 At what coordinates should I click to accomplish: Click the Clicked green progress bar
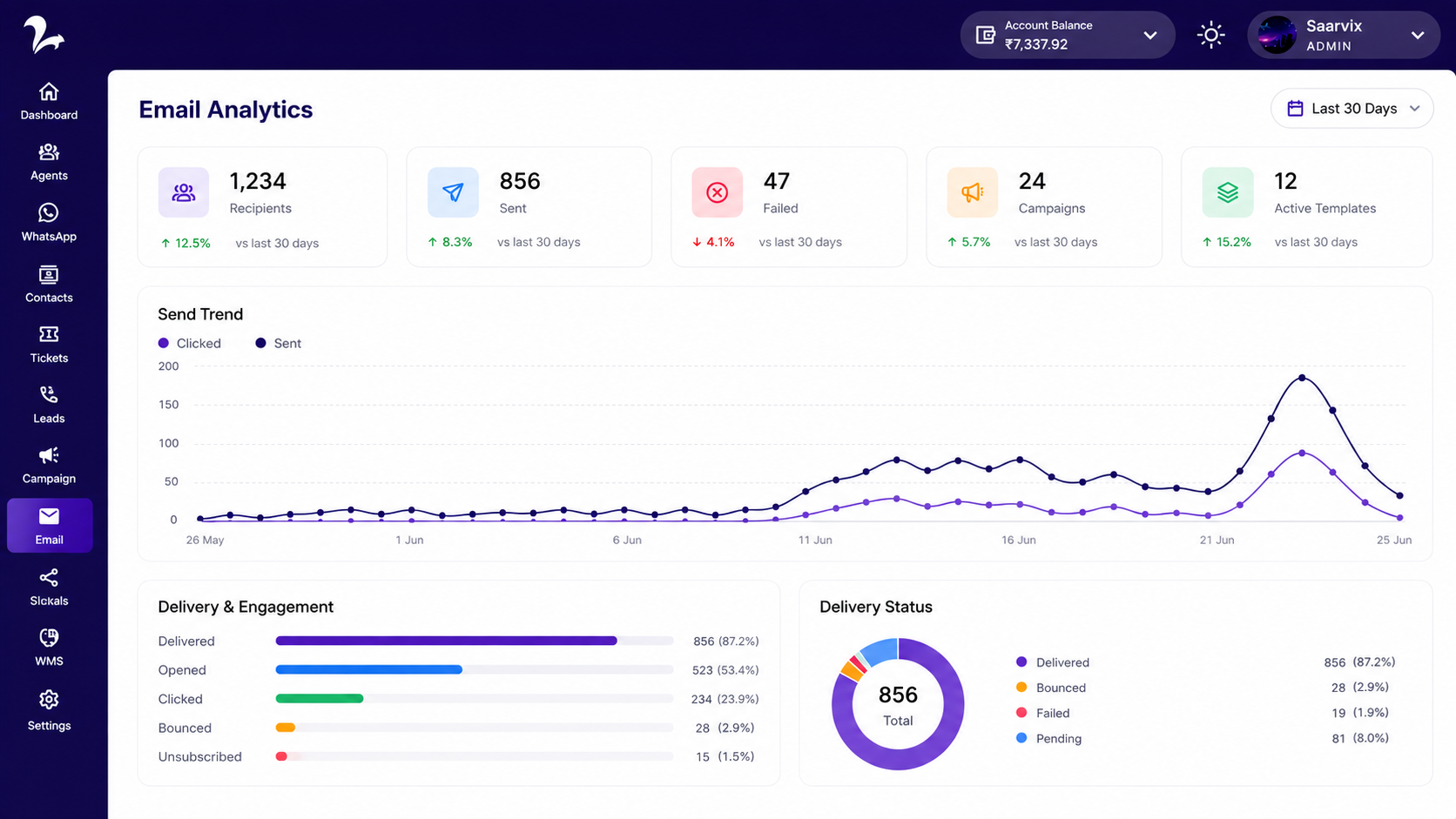319,698
